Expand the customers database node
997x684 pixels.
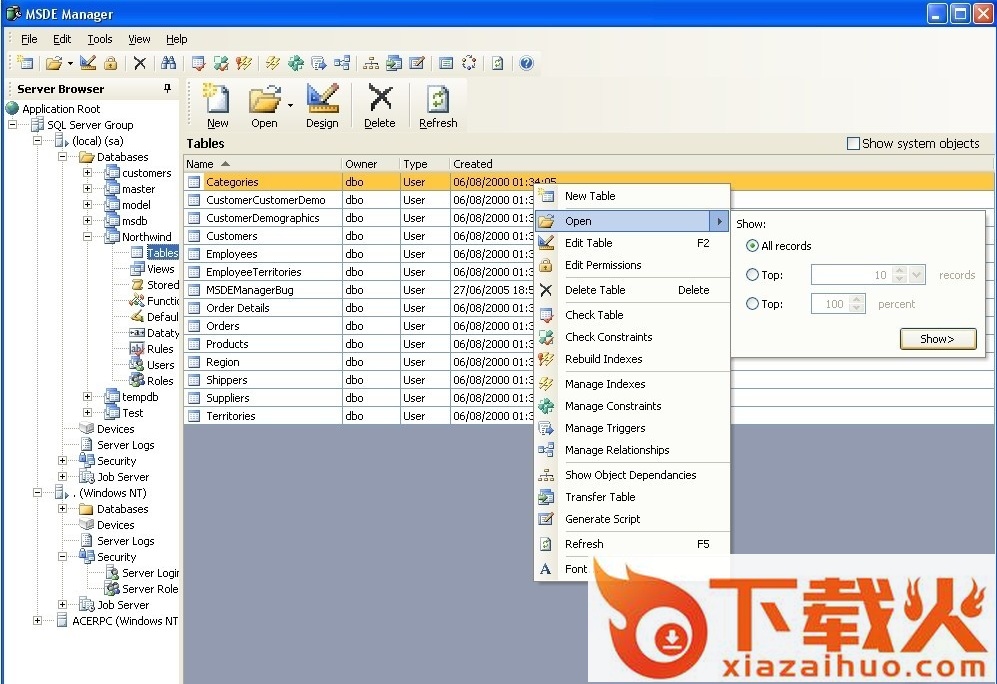pos(87,173)
